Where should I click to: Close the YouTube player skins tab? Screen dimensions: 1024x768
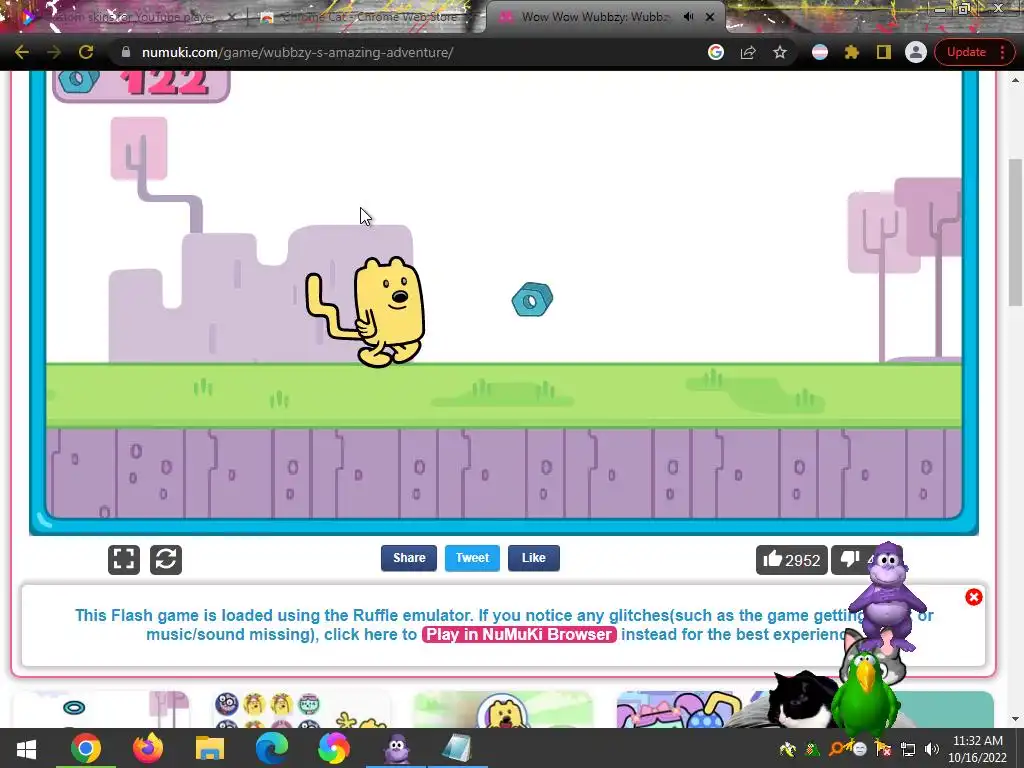[231, 17]
